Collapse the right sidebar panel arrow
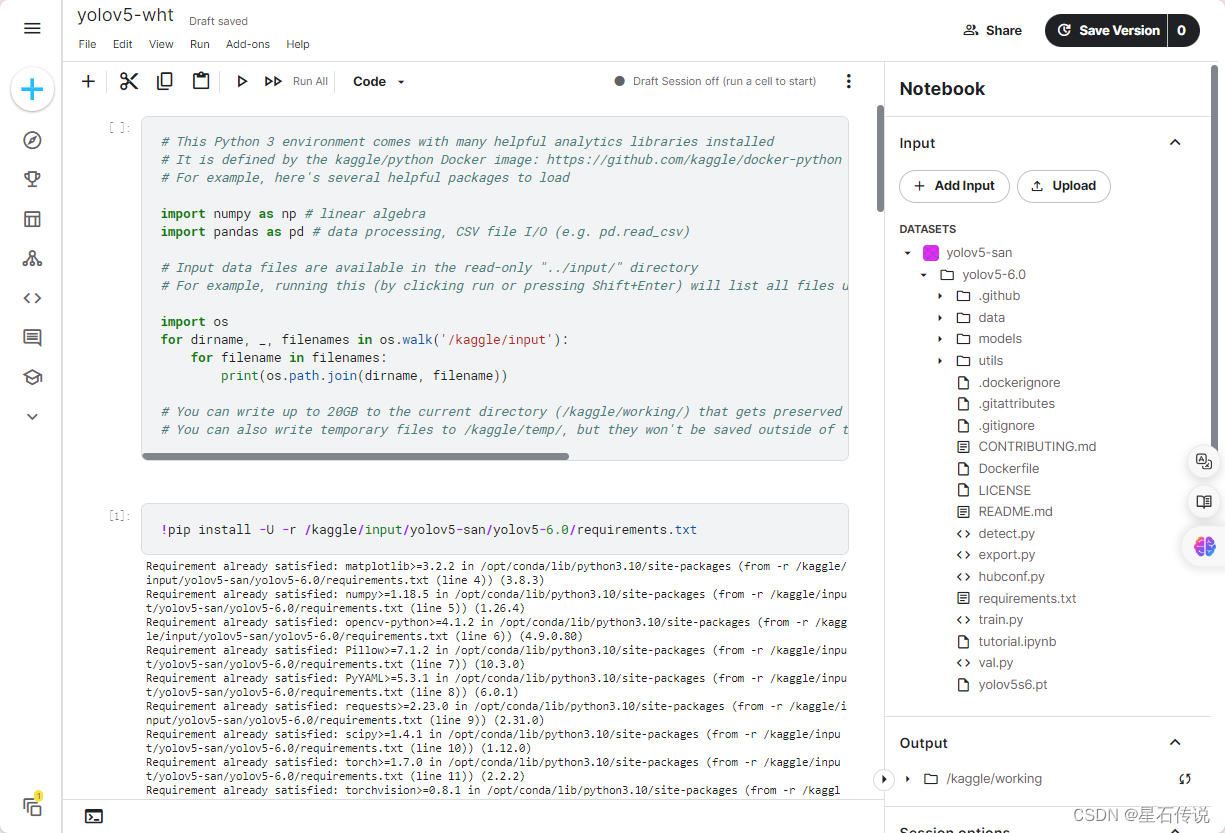1225x833 pixels. click(x=884, y=778)
